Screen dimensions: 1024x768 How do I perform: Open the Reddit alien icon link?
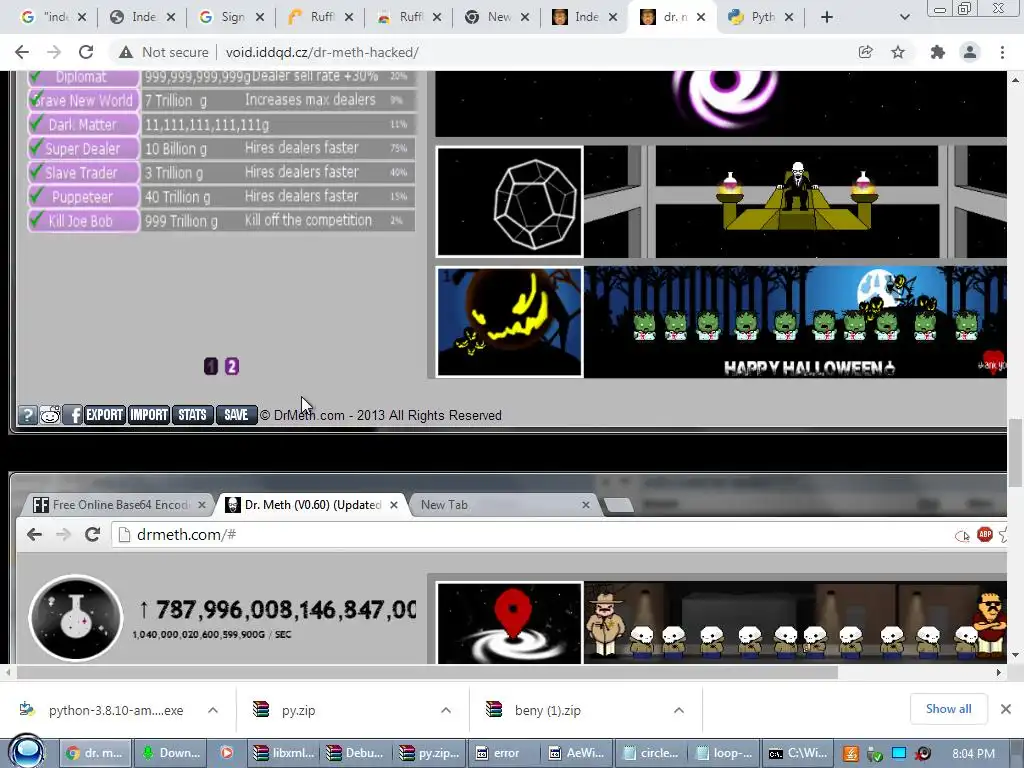point(50,415)
